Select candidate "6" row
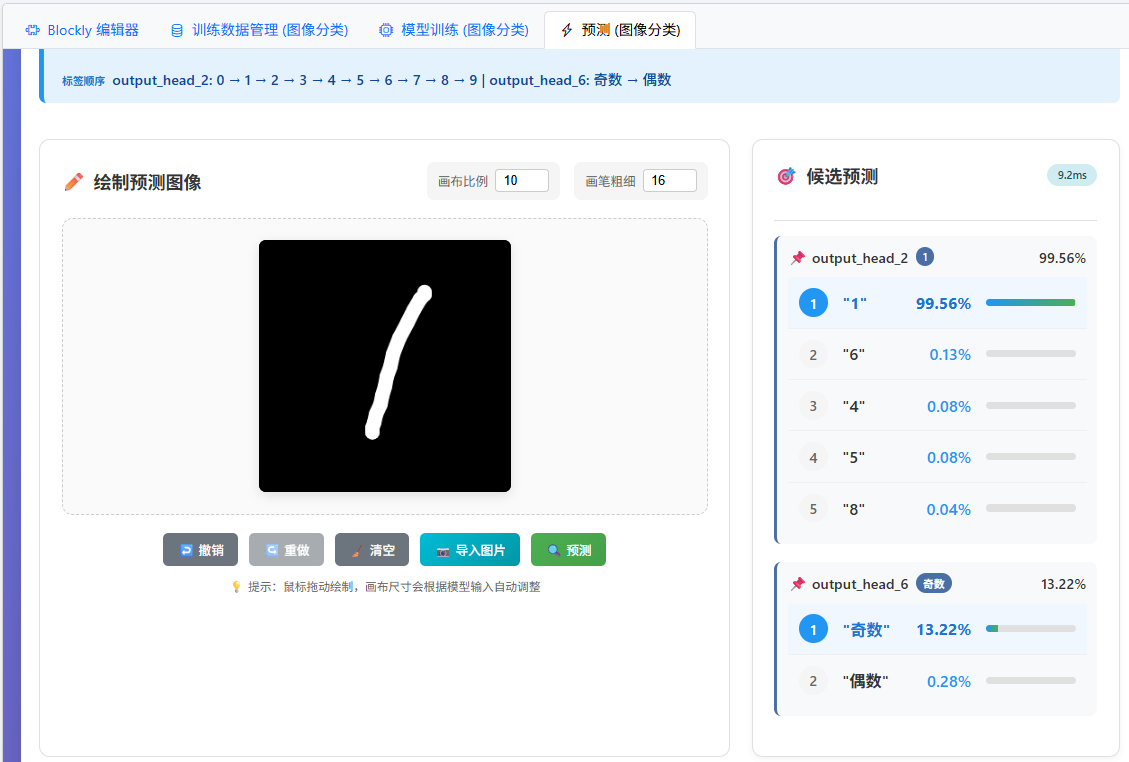The width and height of the screenshot is (1129, 762). [x=937, y=354]
